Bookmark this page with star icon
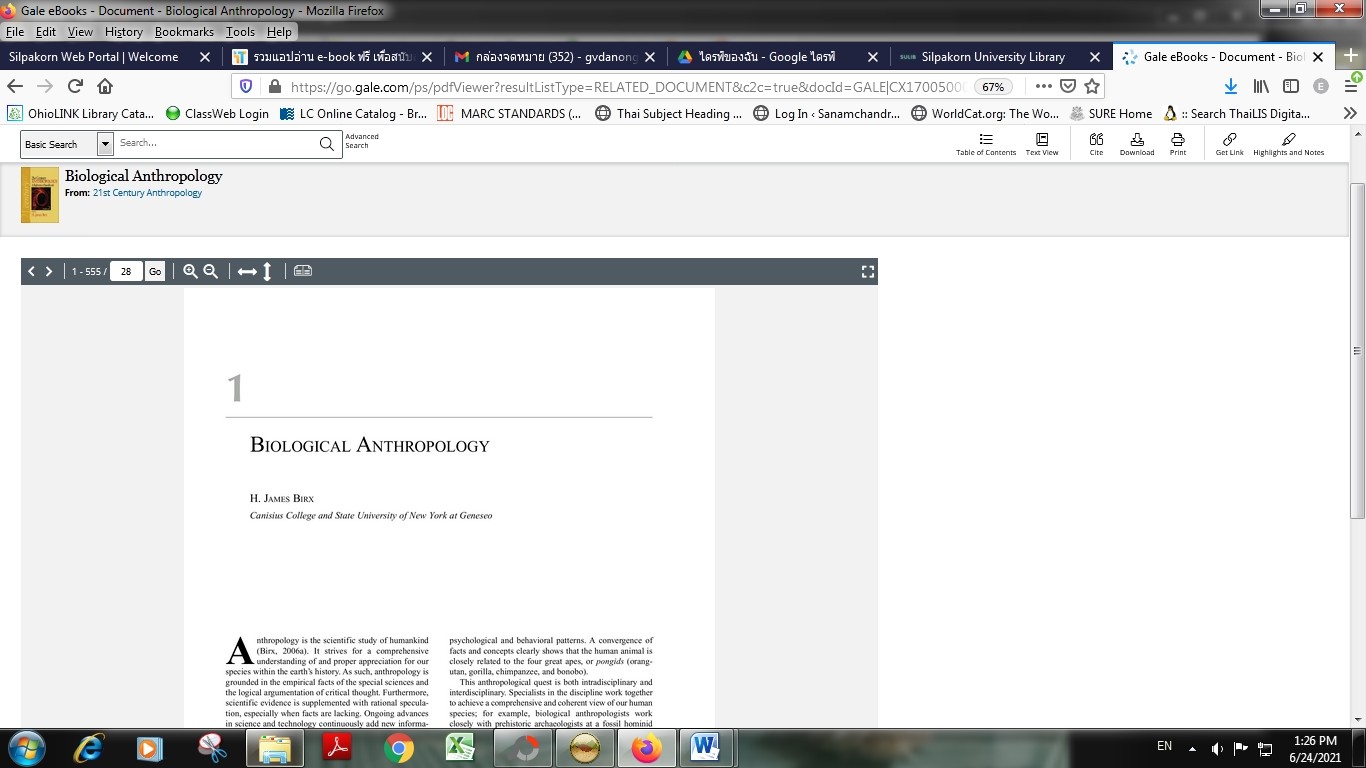Image resolution: width=1366 pixels, height=768 pixels. (1092, 86)
